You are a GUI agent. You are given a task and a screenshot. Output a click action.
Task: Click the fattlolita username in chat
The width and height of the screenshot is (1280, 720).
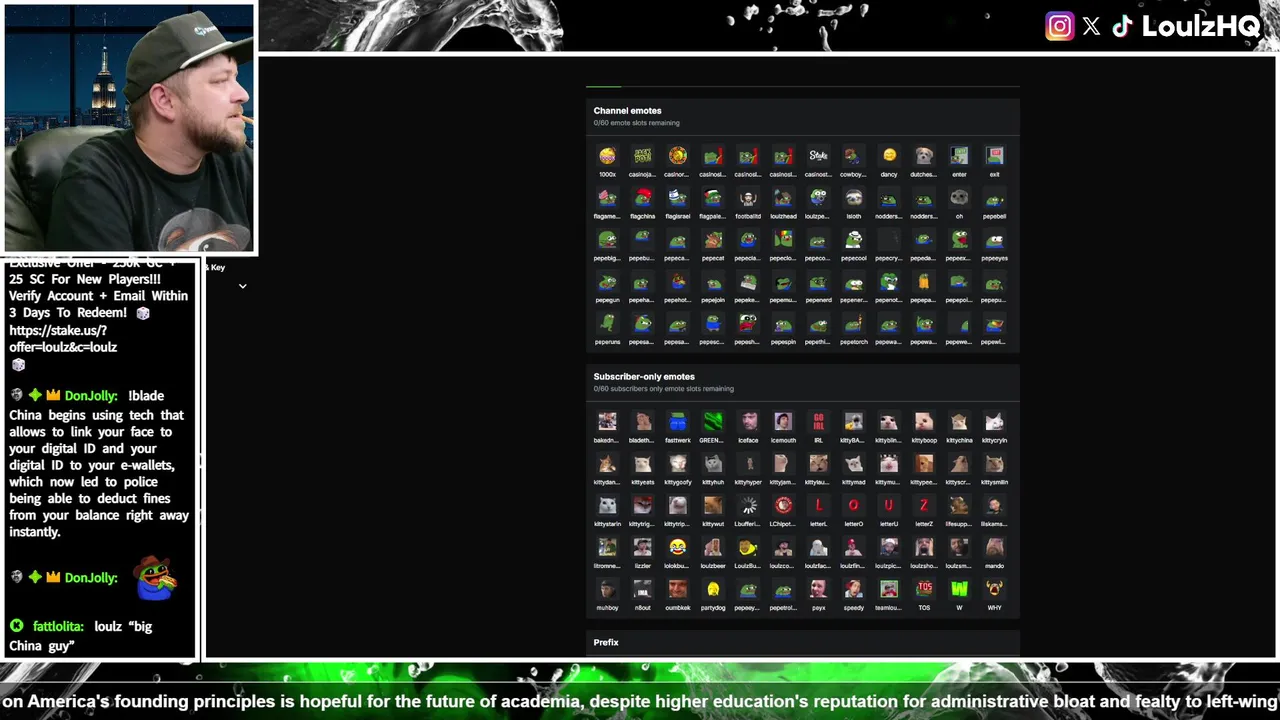[x=58, y=626]
